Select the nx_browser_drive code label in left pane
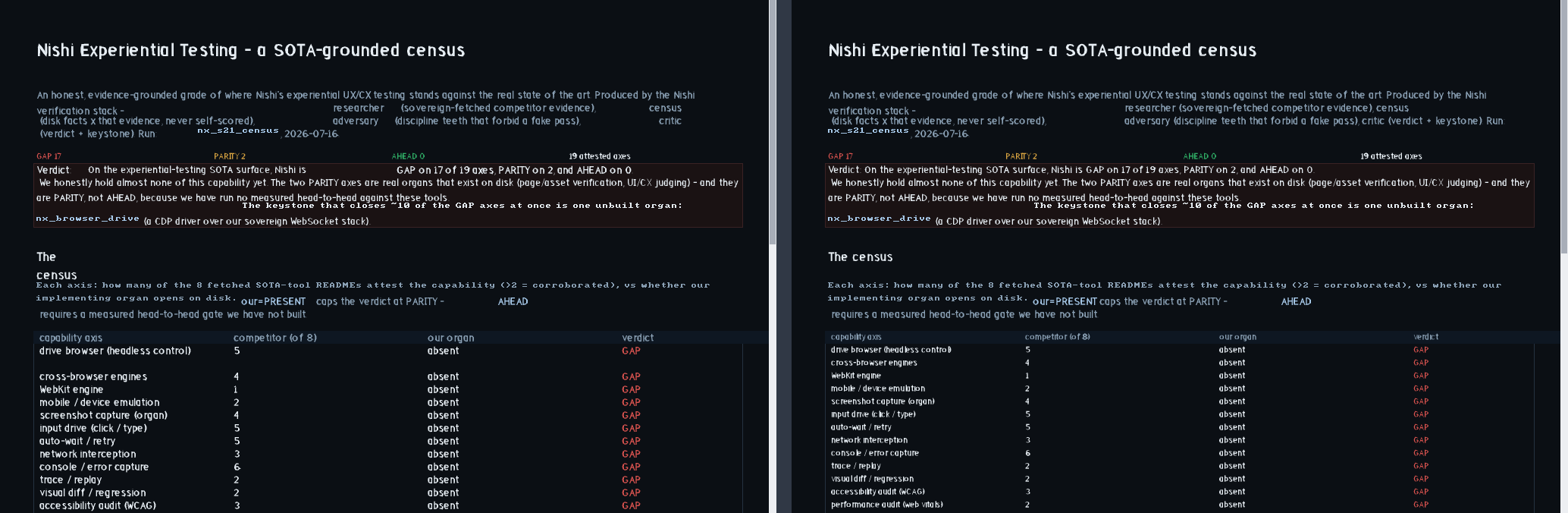The height and width of the screenshot is (513, 1568). pyautogui.click(x=88, y=219)
